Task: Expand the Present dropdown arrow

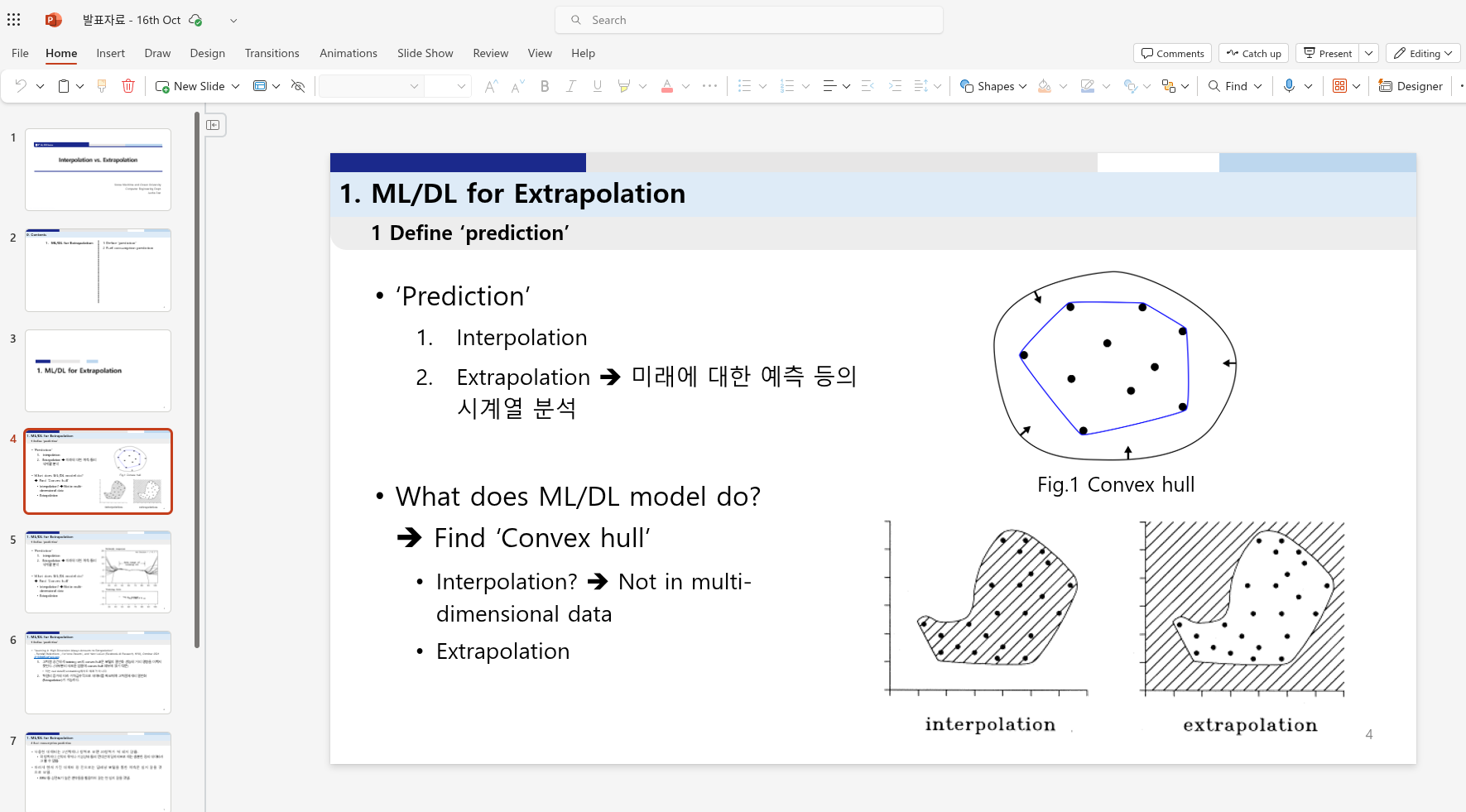Action: 1368,52
